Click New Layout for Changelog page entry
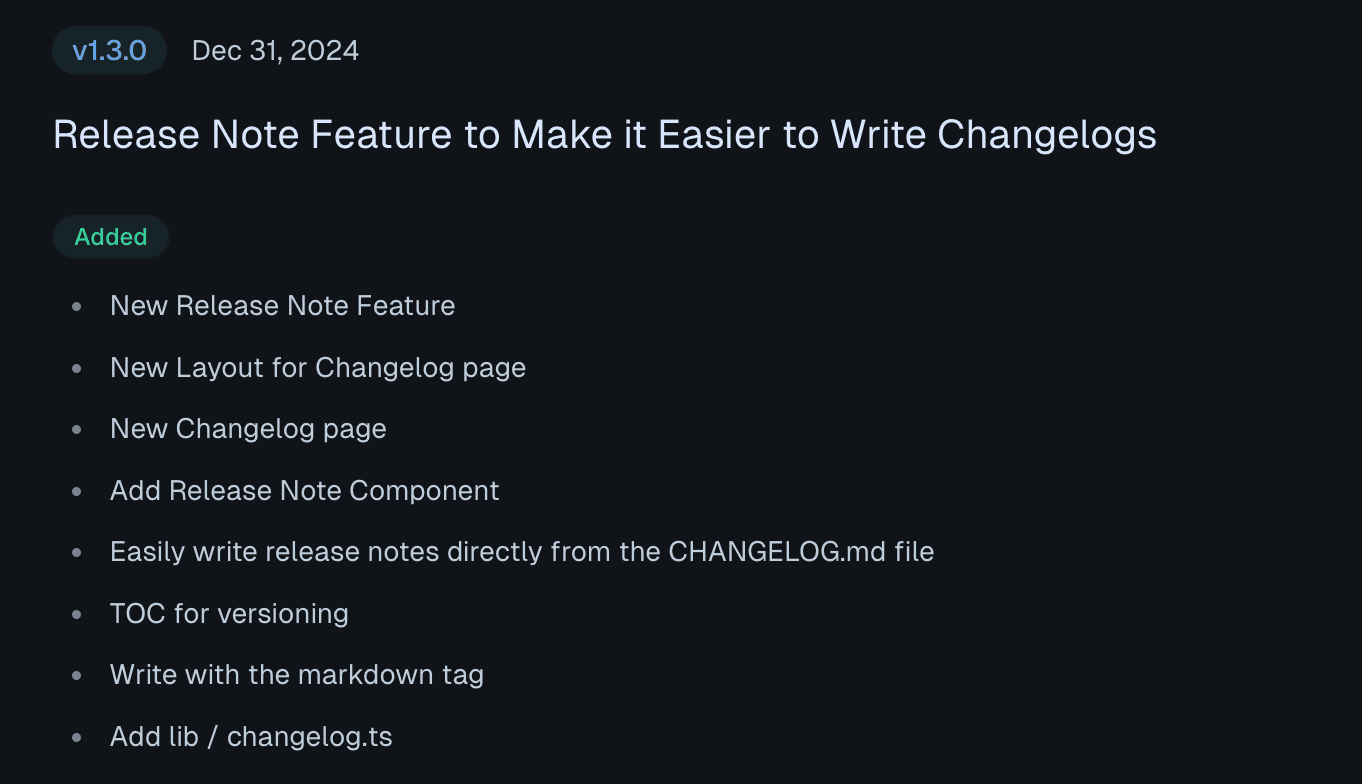Viewport: 1362px width, 784px height. click(317, 368)
